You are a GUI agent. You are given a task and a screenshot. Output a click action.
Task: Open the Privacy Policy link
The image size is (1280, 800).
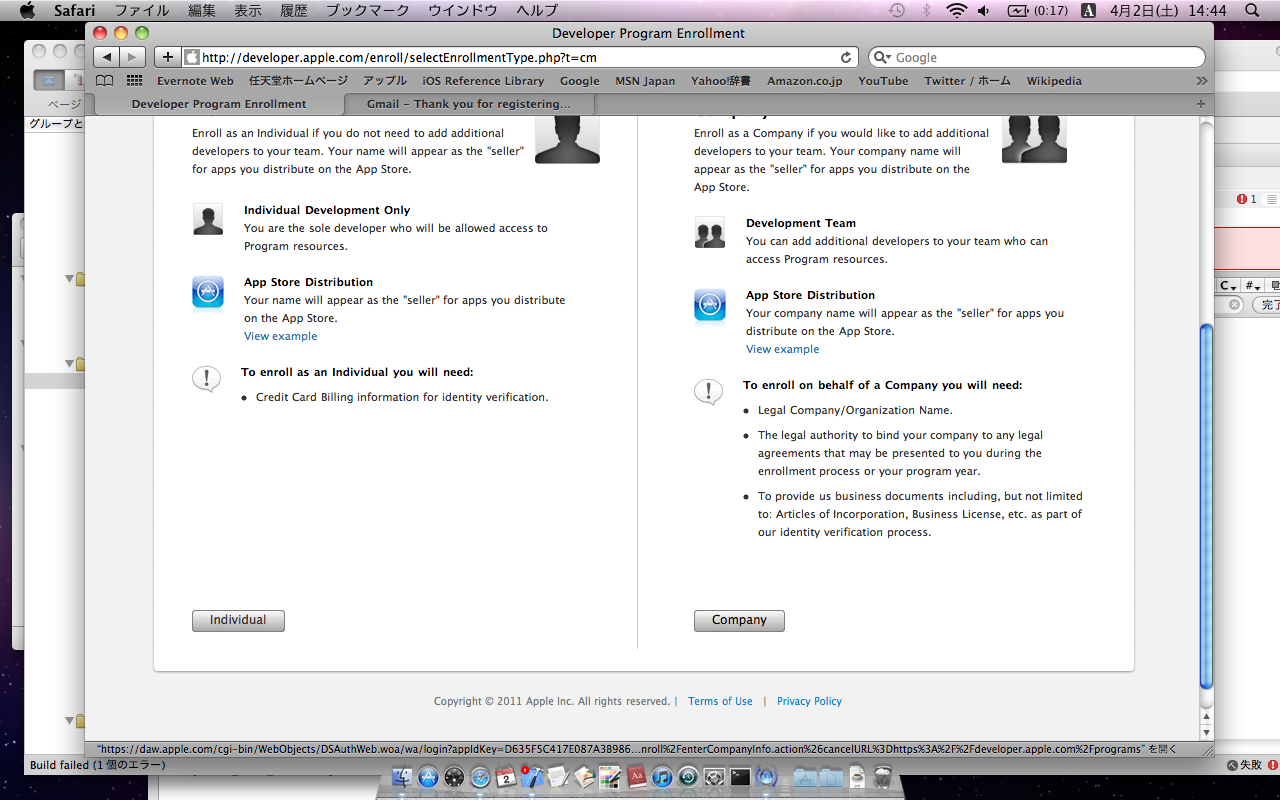(x=809, y=702)
